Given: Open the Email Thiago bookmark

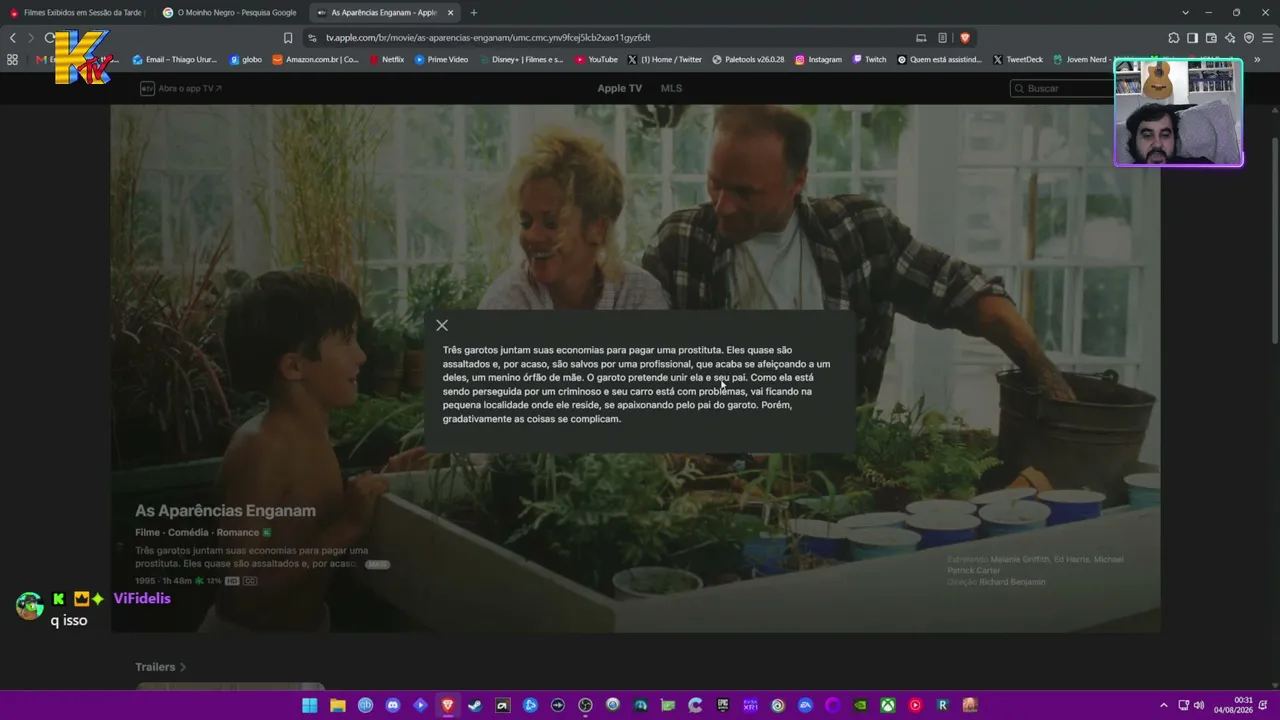Looking at the screenshot, I should point(175,60).
